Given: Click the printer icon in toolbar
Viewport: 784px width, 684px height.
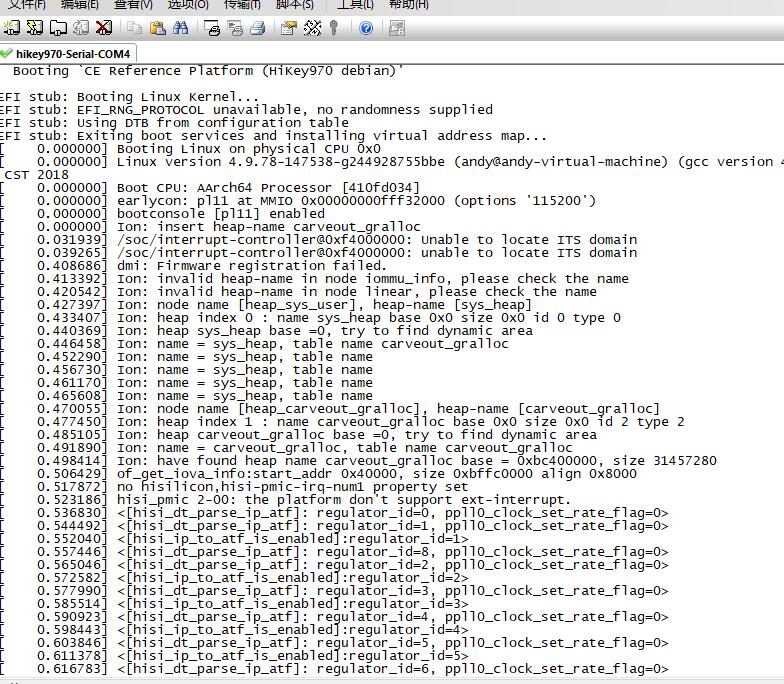Looking at the screenshot, I should [258, 28].
